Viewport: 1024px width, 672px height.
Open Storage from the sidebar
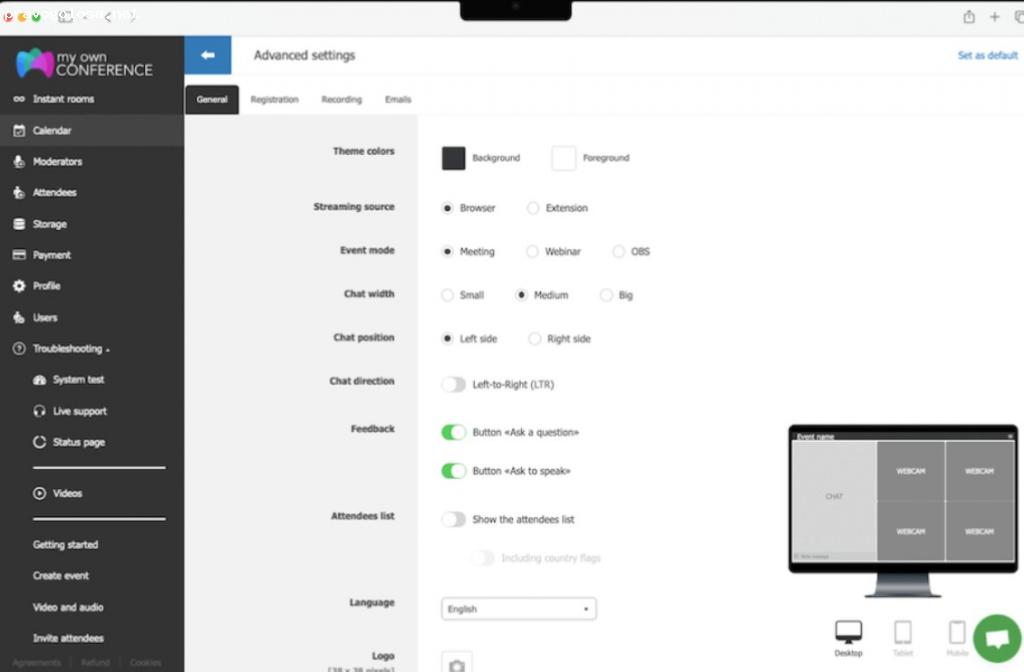[49, 224]
